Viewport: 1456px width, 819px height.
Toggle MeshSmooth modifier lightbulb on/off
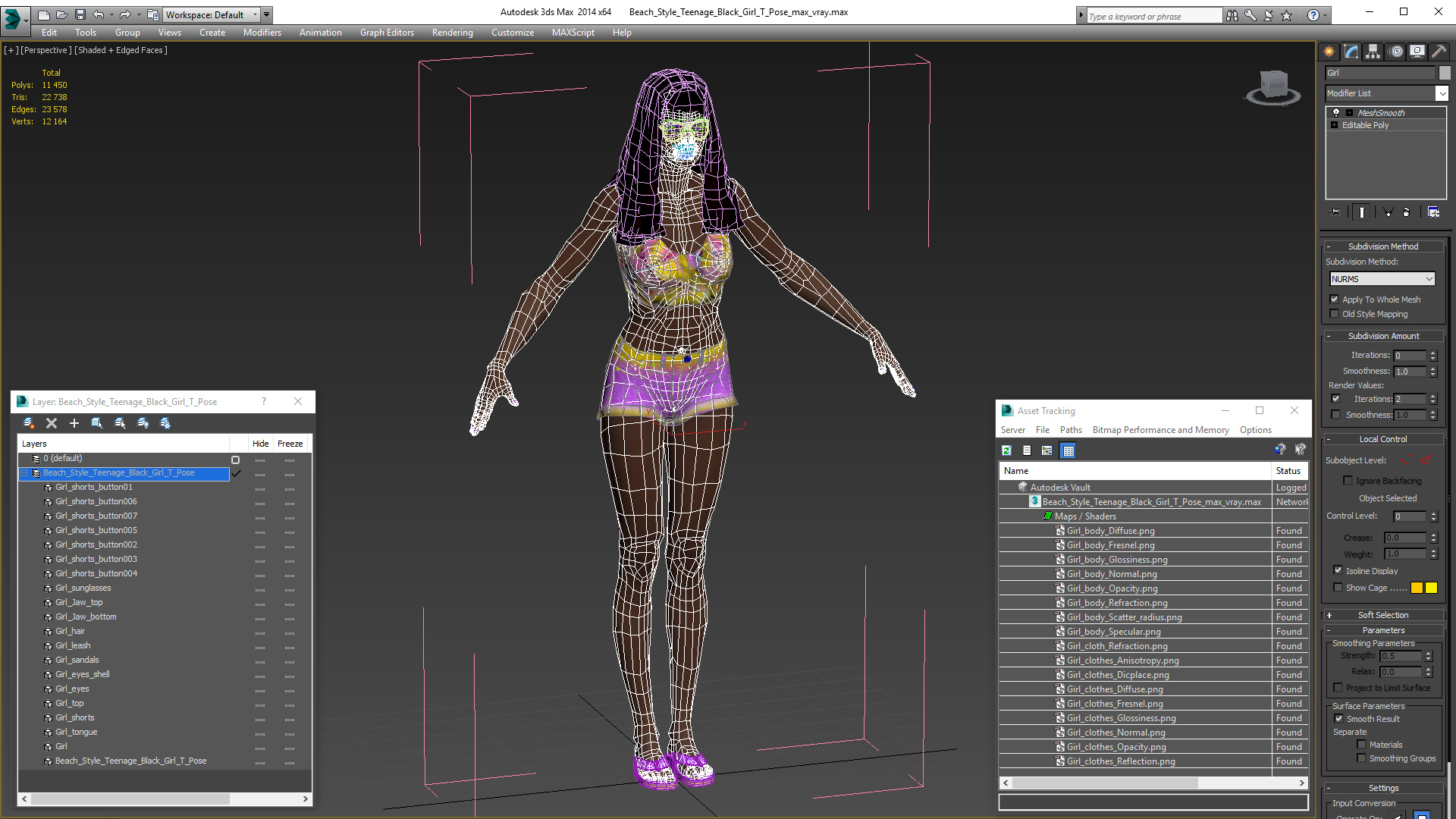(1336, 112)
